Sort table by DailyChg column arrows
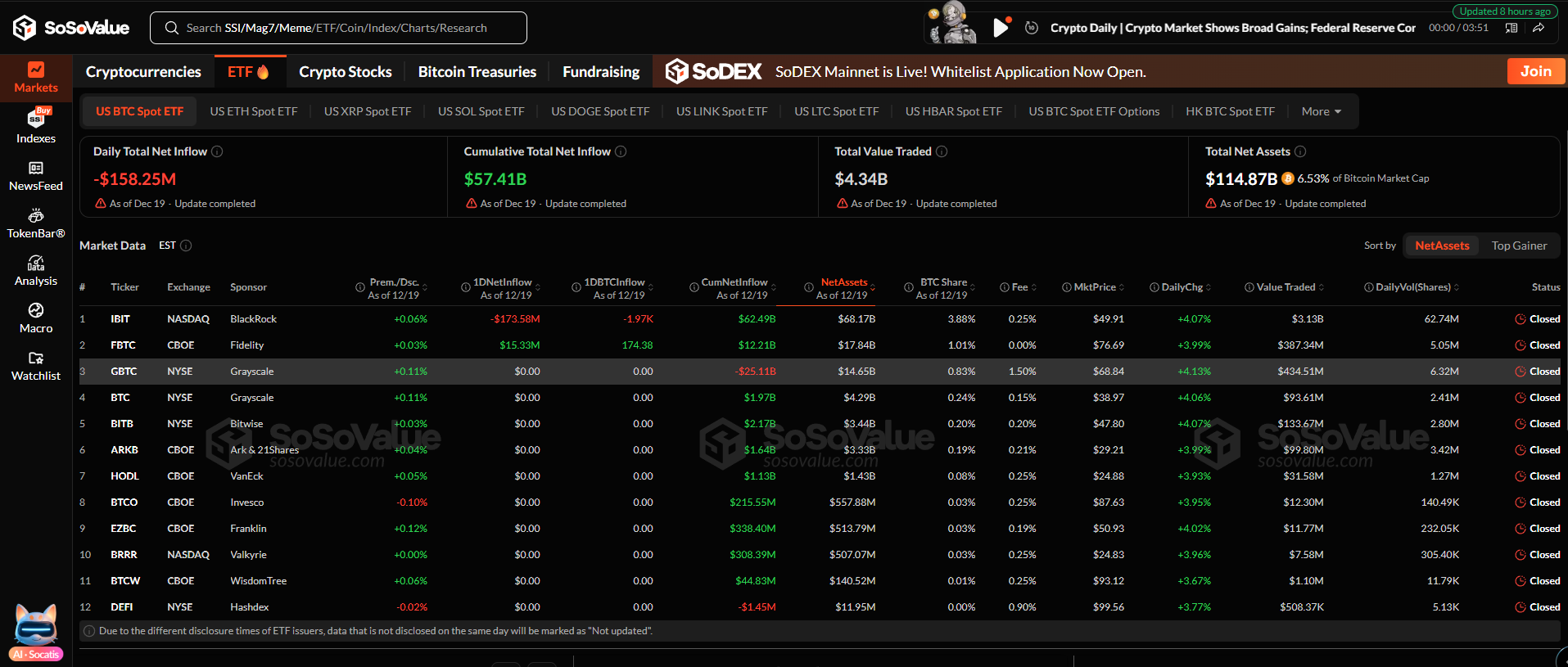This screenshot has height=667, width=1568. pyautogui.click(x=1209, y=287)
